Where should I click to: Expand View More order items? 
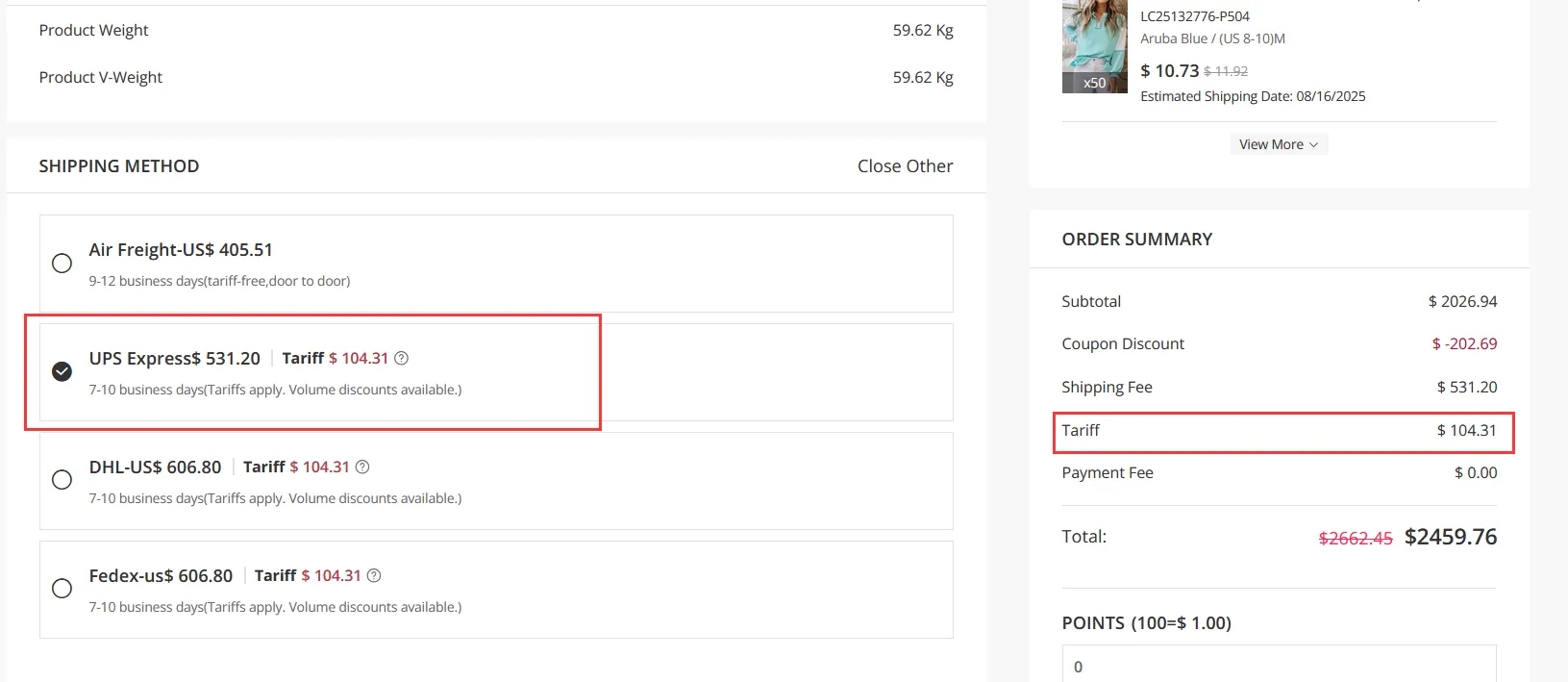click(x=1271, y=144)
